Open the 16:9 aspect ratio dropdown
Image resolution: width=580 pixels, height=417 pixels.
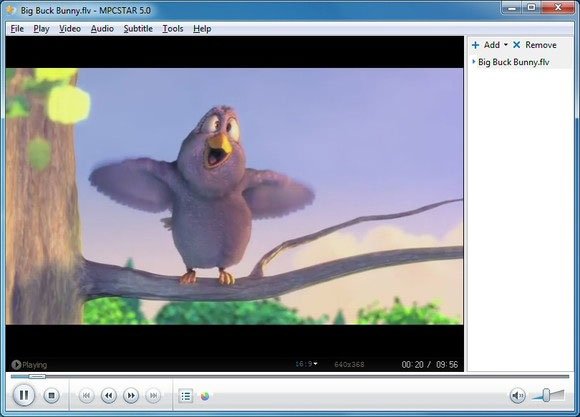pos(306,364)
